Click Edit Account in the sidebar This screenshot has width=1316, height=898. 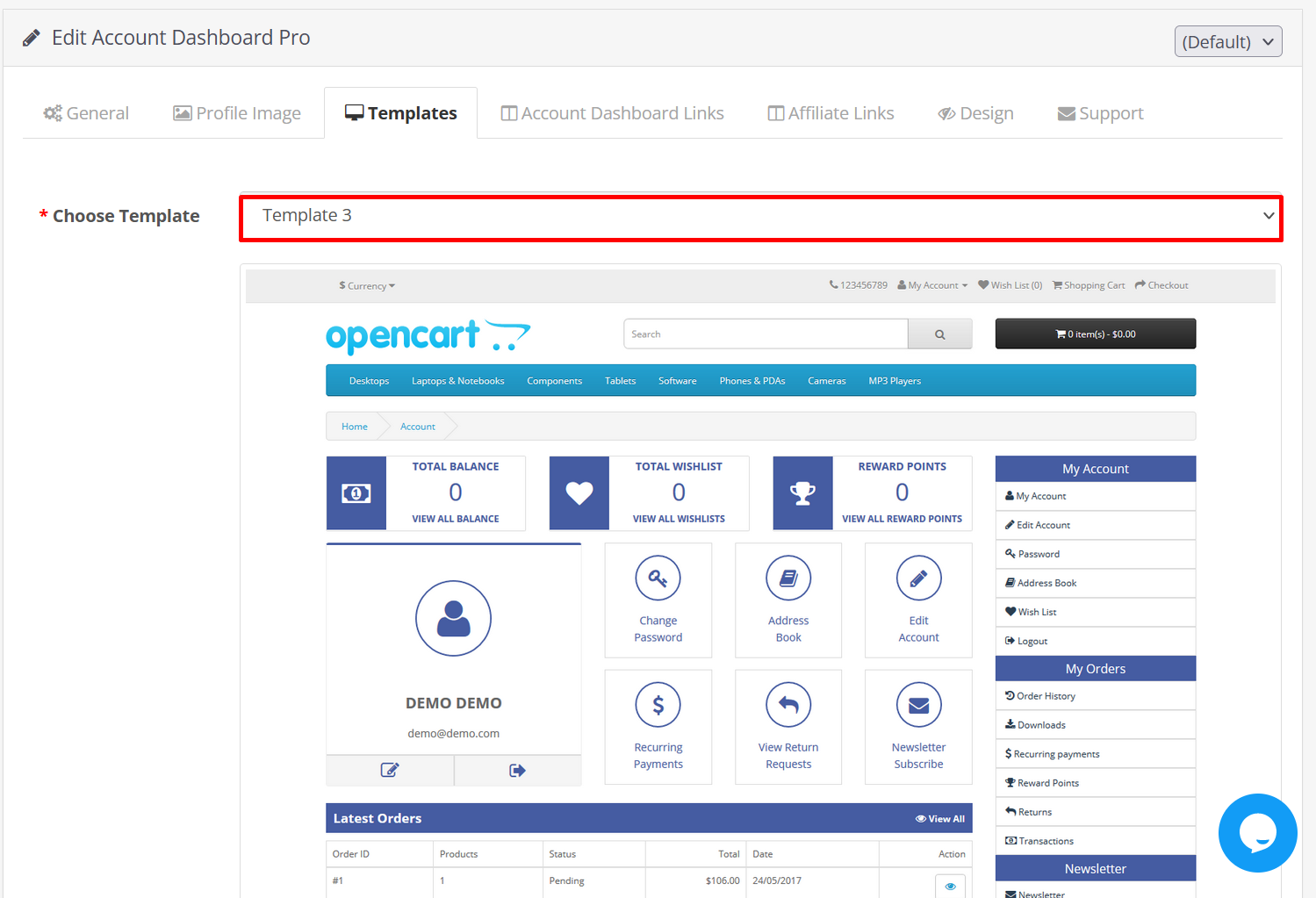[x=1096, y=525]
